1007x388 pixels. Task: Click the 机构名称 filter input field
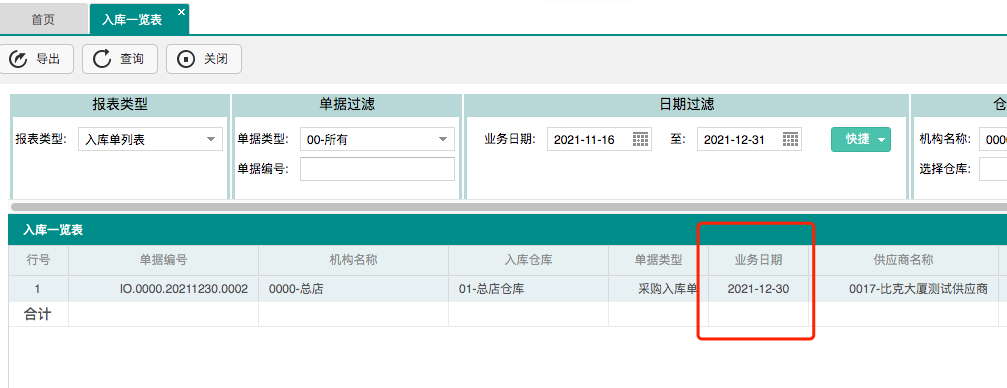pyautogui.click(x=993, y=139)
